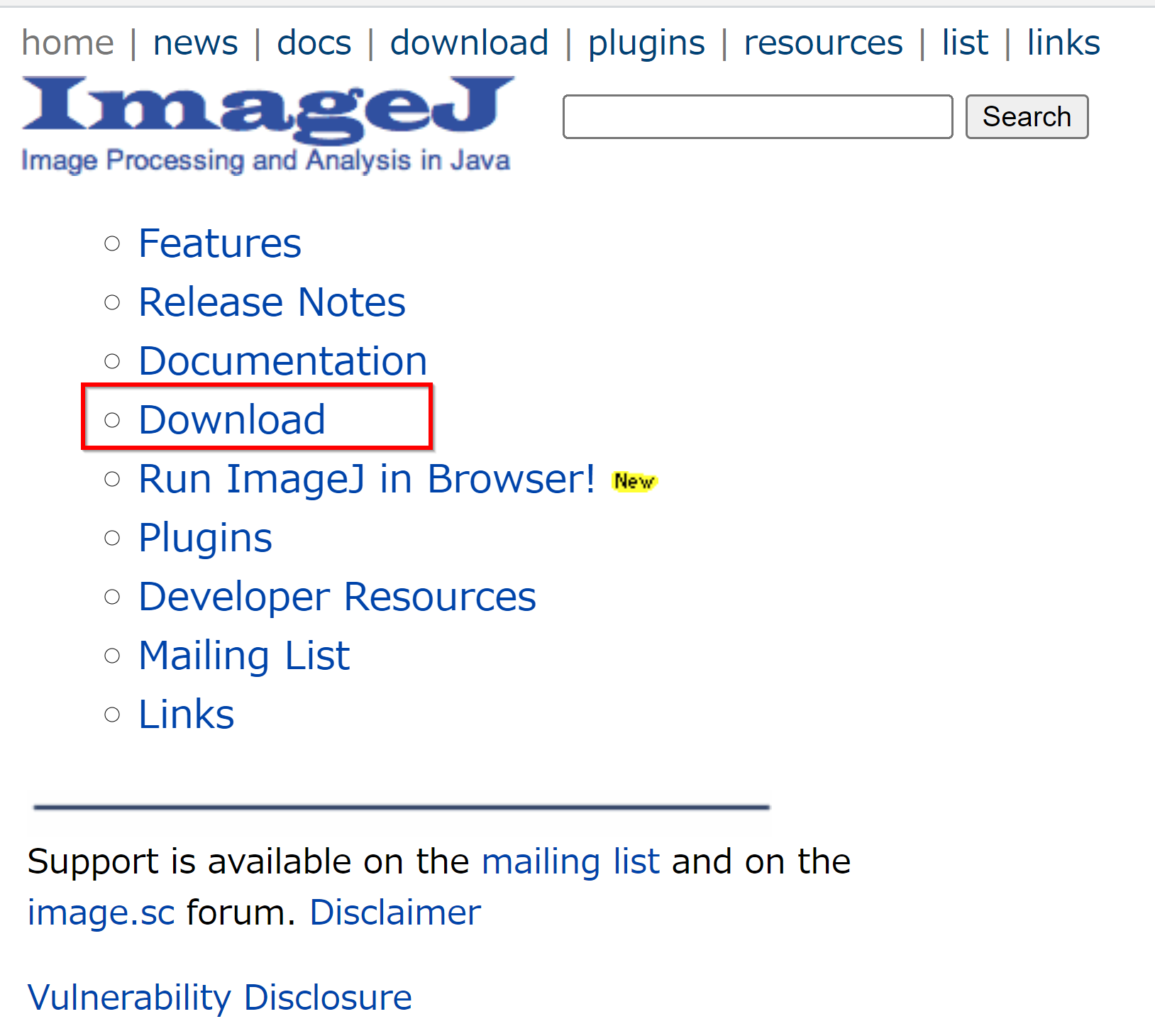Click the Download link in the bulleted list
Image resolution: width=1155 pixels, height=1036 pixels.
[x=233, y=419]
